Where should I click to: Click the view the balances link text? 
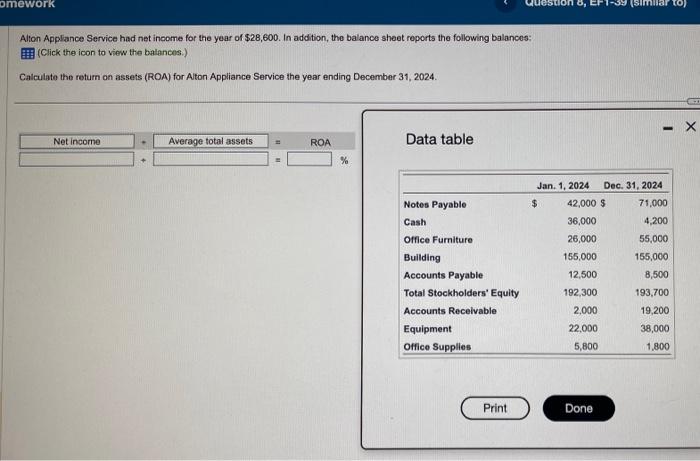[x=112, y=53]
